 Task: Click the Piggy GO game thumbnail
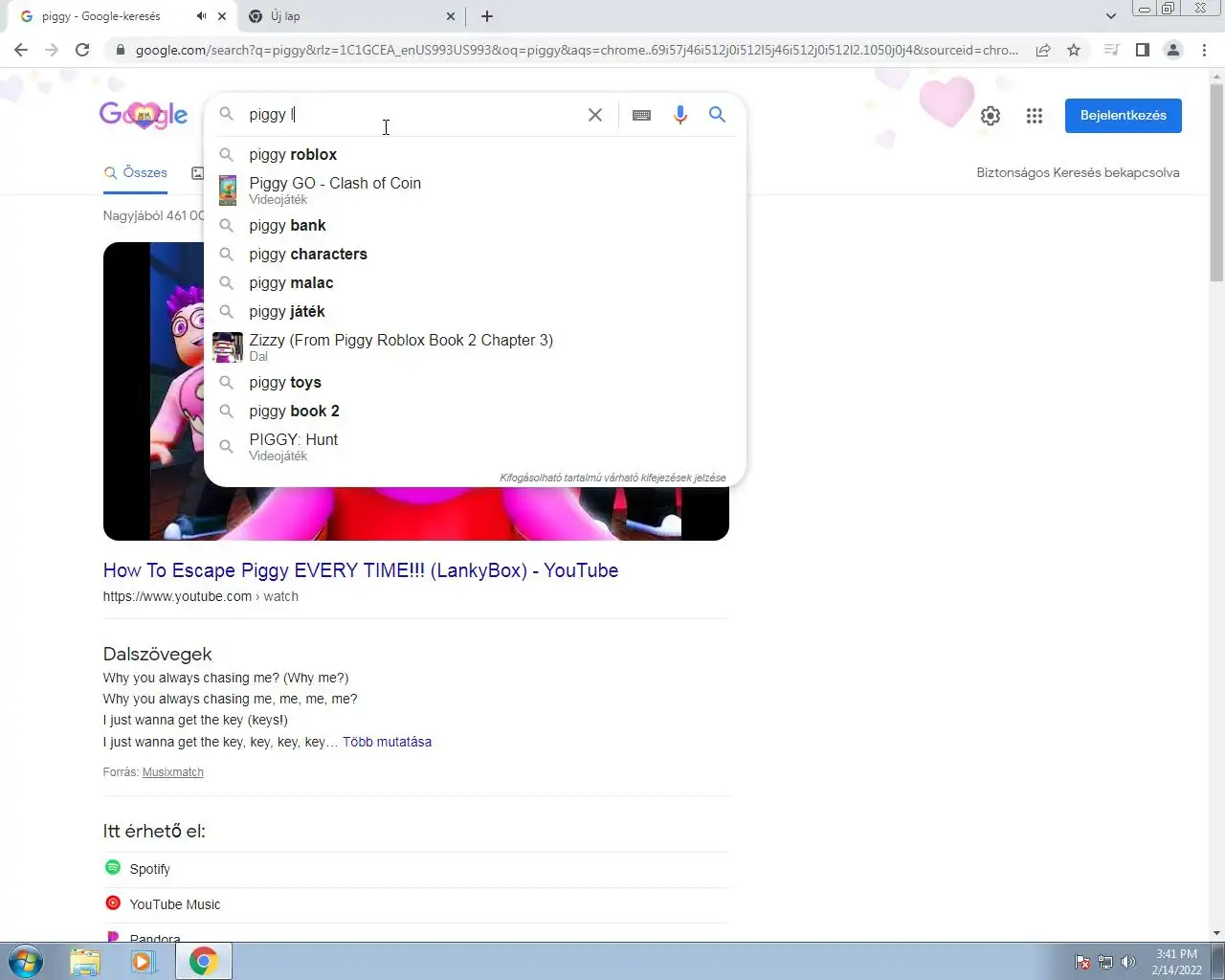click(228, 190)
